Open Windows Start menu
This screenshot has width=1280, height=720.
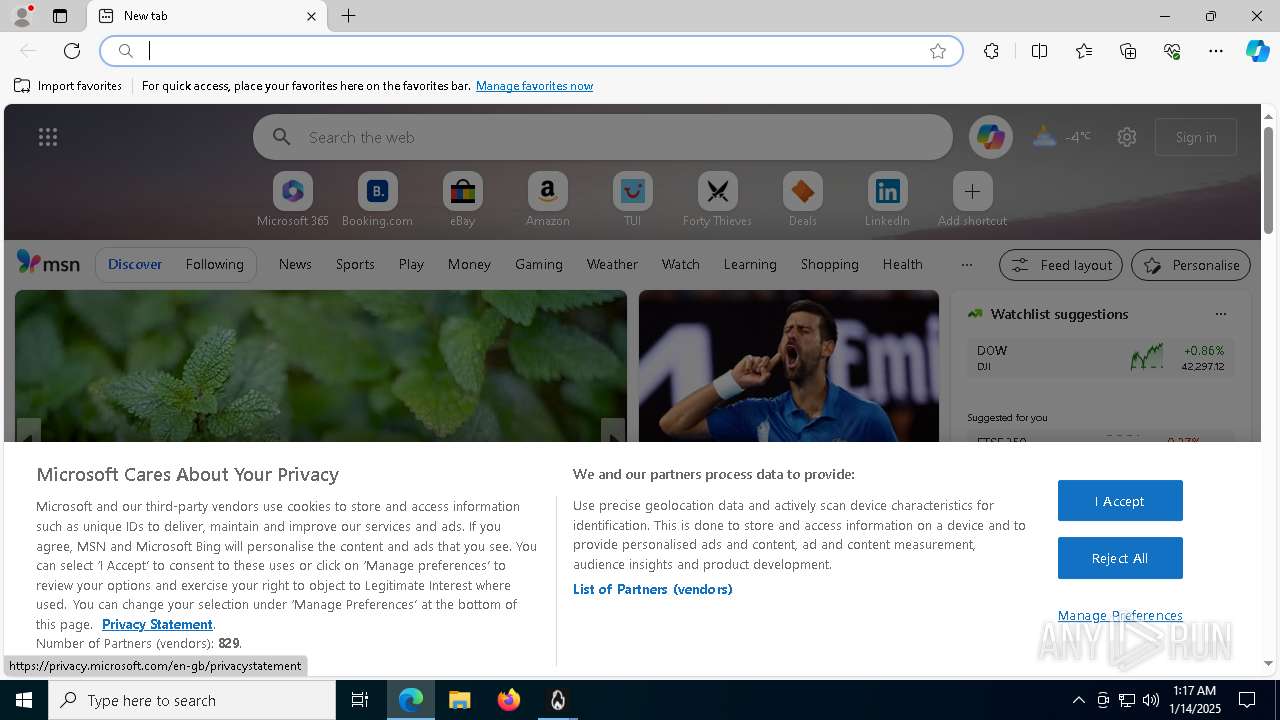click(24, 700)
